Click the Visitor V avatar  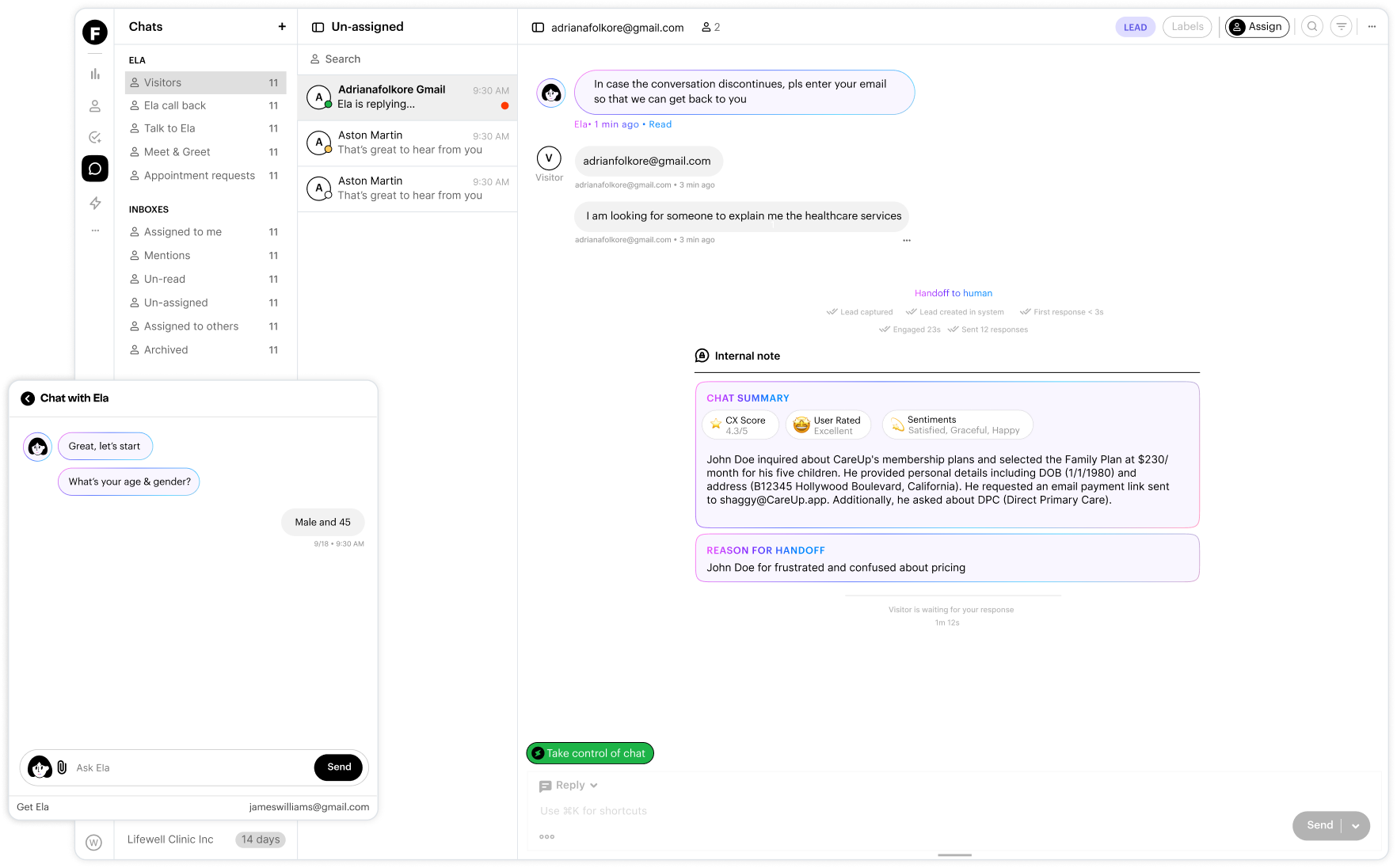tap(549, 158)
